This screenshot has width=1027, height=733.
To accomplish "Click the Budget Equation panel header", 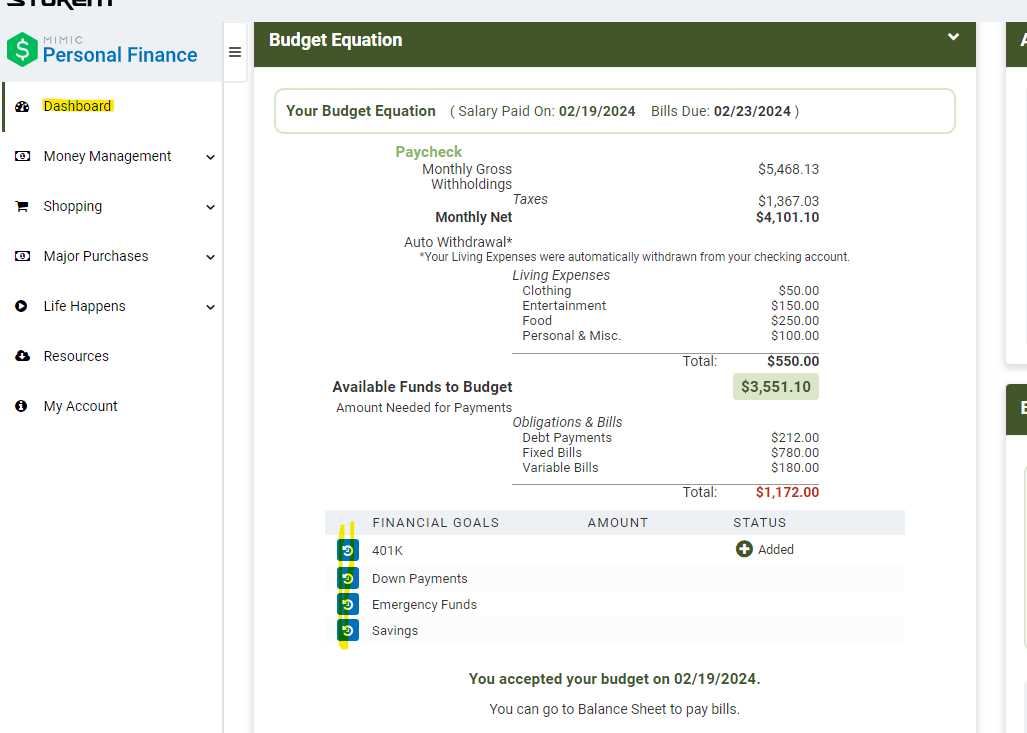I will click(614, 45).
